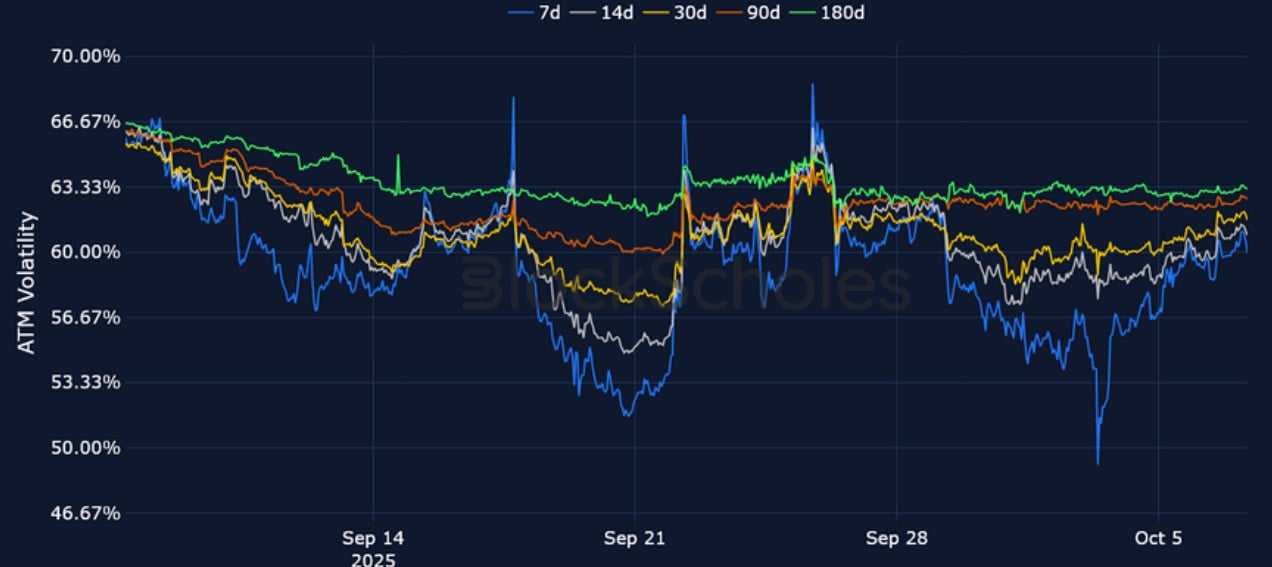Click the Oct 5 x-axis label
The width and height of the screenshot is (1272, 567).
coord(1158,539)
